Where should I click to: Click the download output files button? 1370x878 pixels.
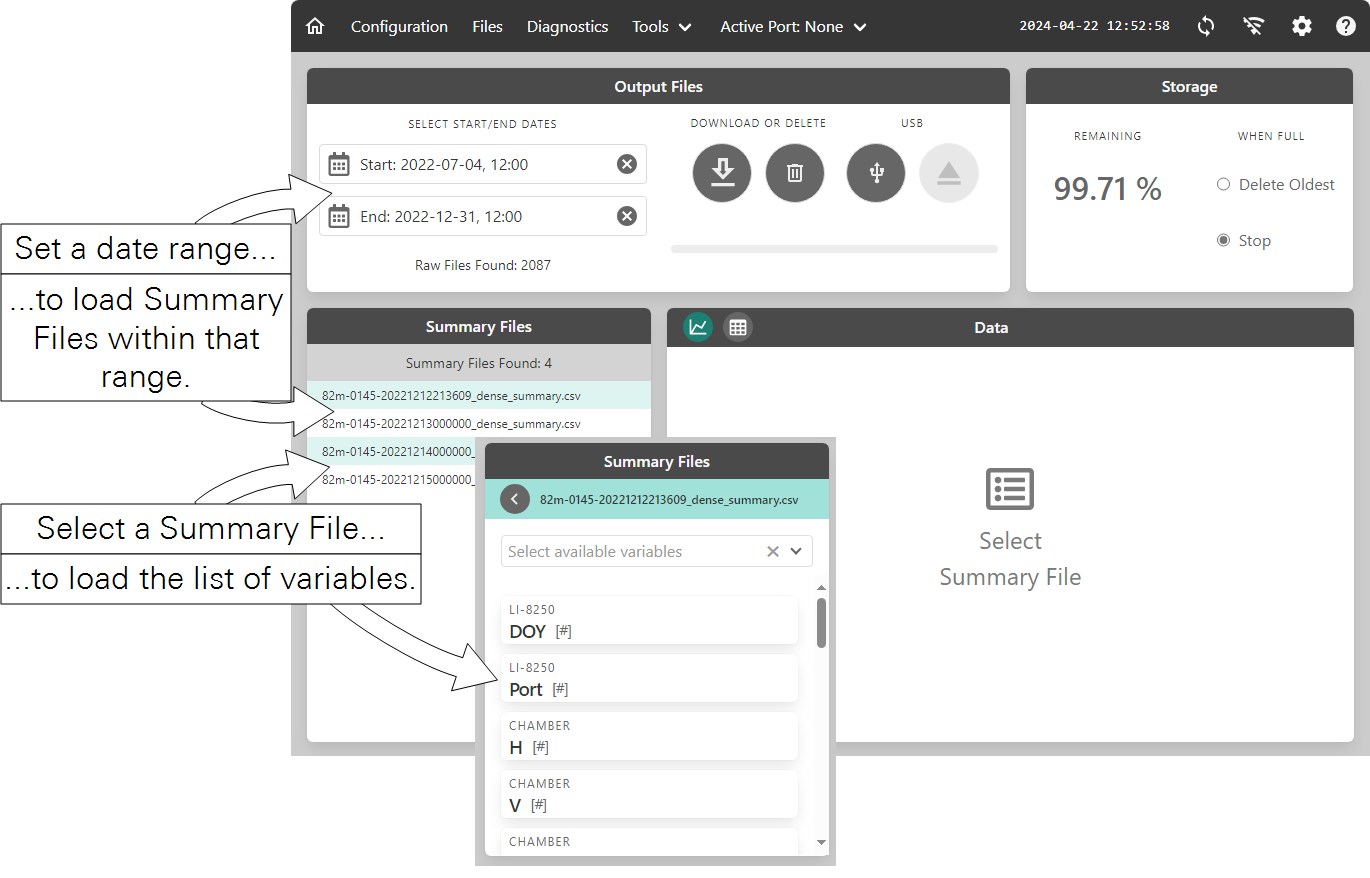pyautogui.click(x=722, y=173)
